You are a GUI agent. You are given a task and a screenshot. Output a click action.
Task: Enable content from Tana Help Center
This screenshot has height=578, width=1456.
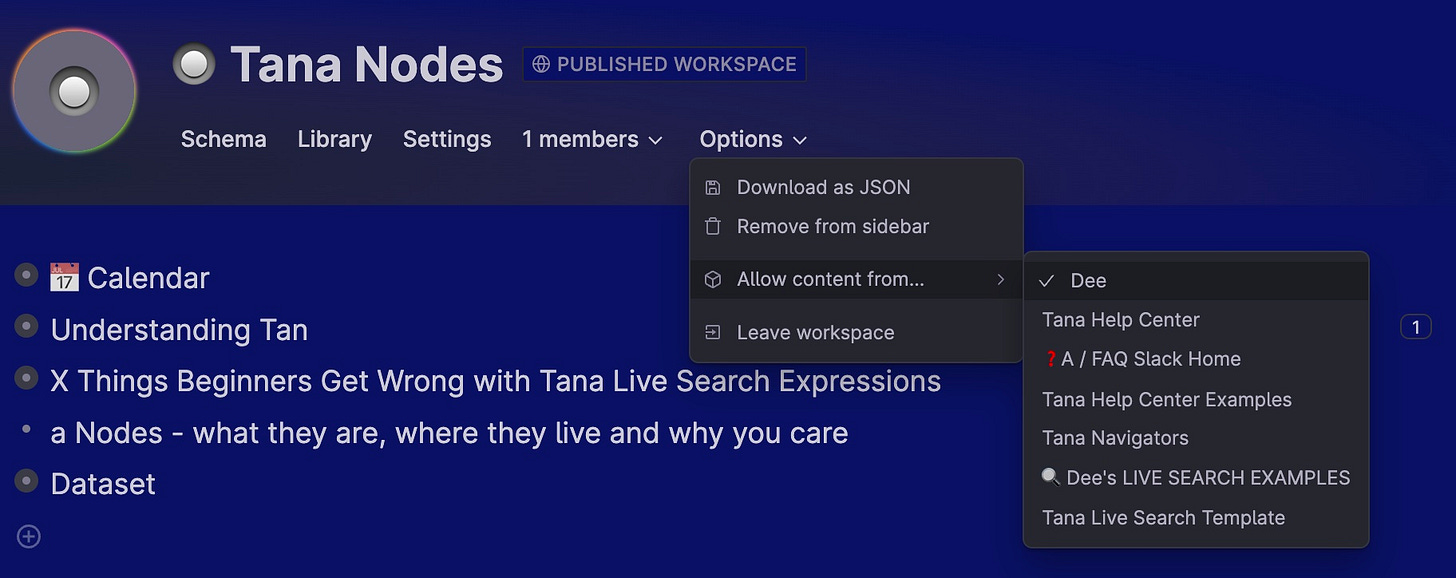pos(1196,320)
